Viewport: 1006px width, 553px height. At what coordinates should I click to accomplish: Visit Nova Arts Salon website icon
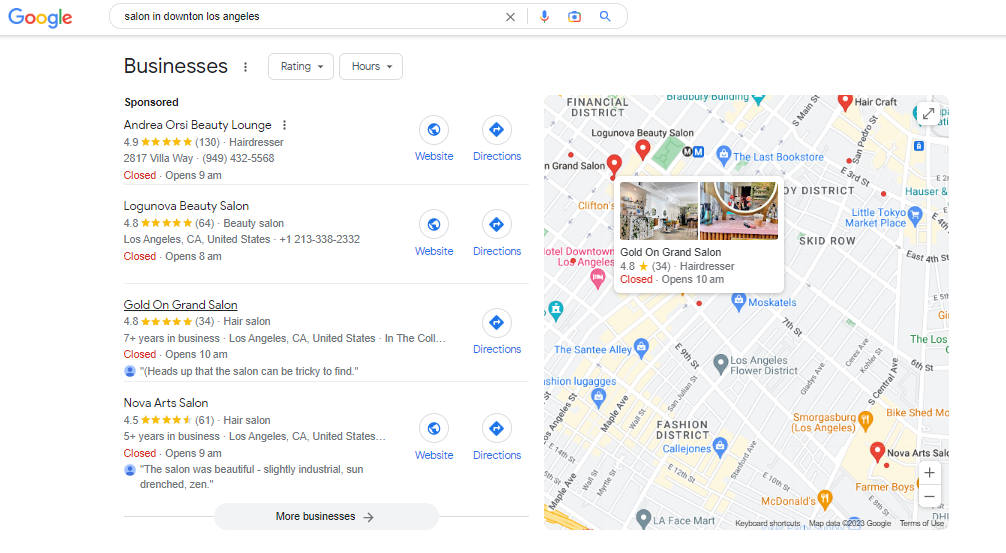[x=434, y=429]
